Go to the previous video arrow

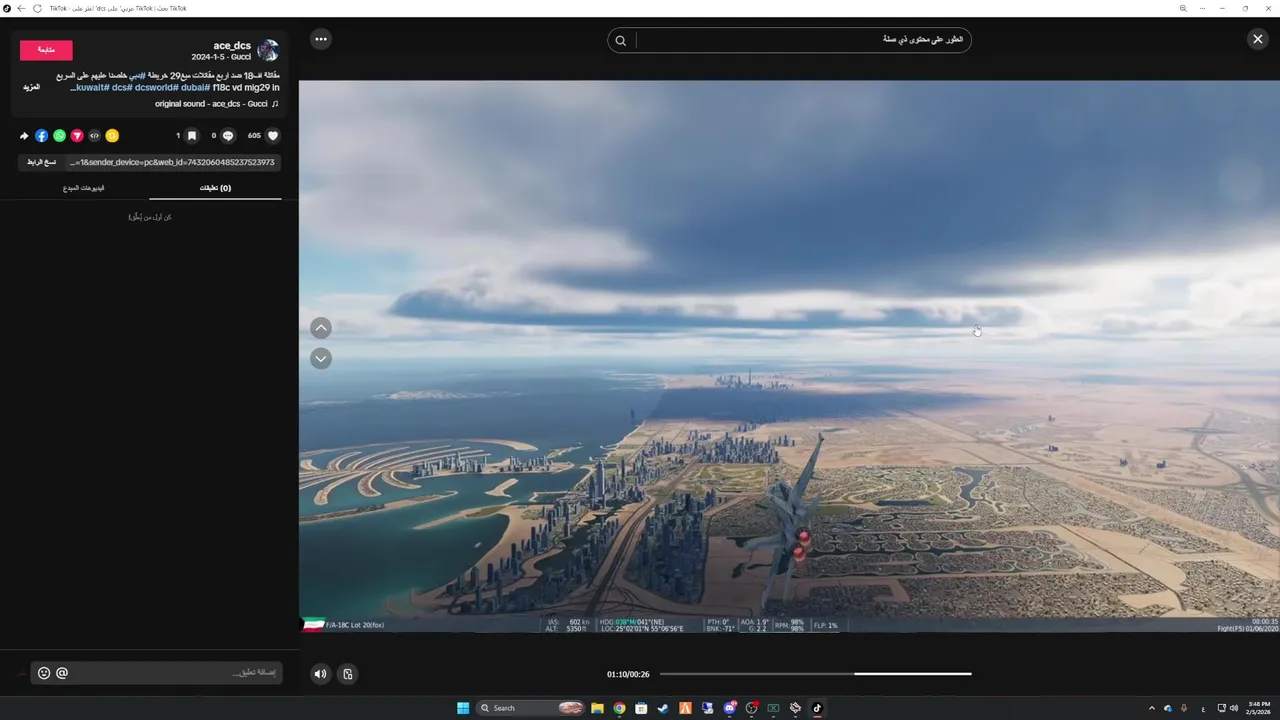point(320,328)
